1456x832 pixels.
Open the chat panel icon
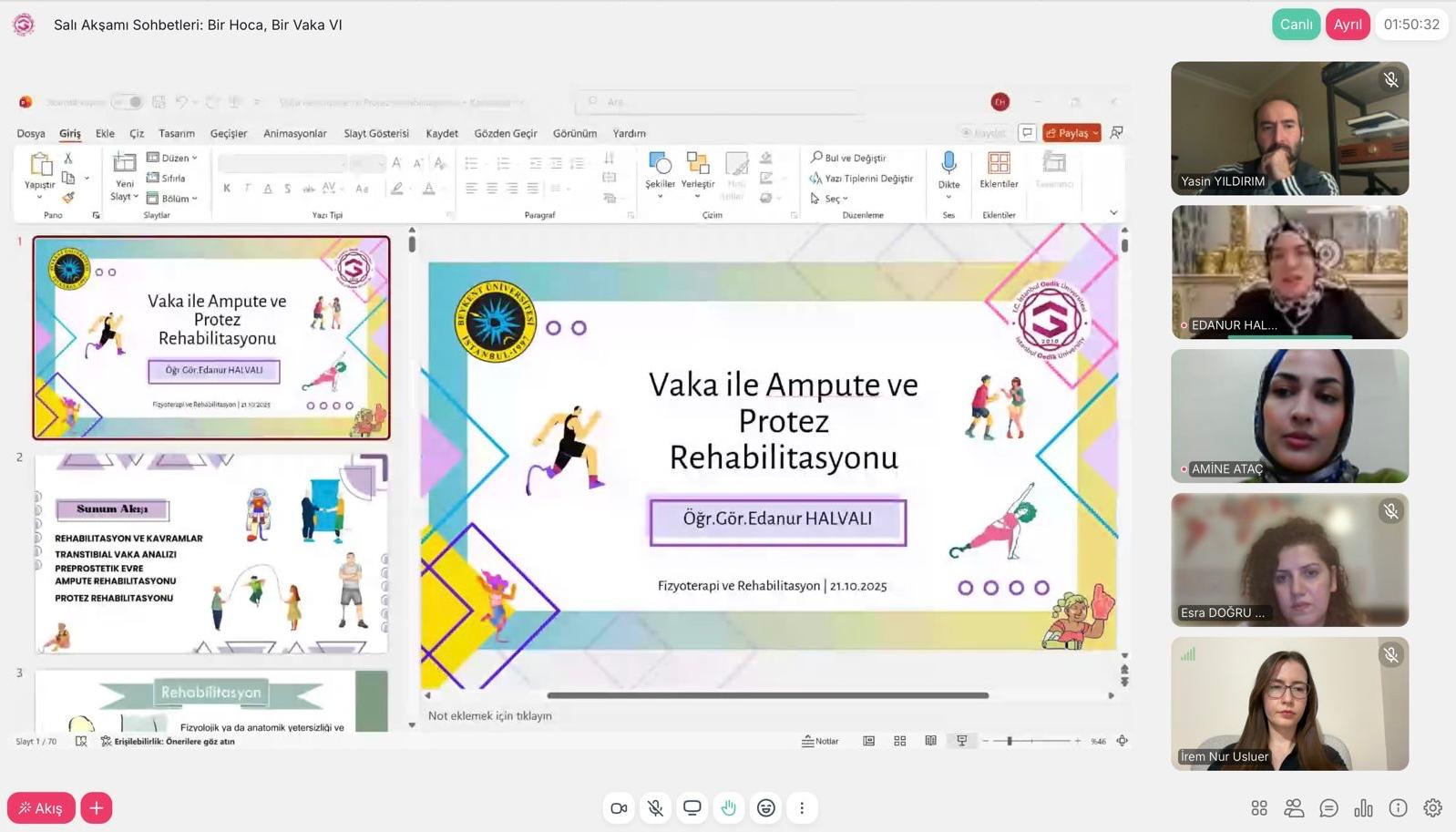coord(1328,808)
